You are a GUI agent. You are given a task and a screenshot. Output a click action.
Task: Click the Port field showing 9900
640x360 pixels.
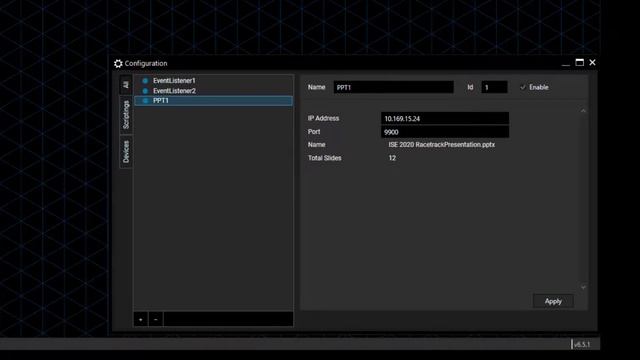click(x=445, y=132)
